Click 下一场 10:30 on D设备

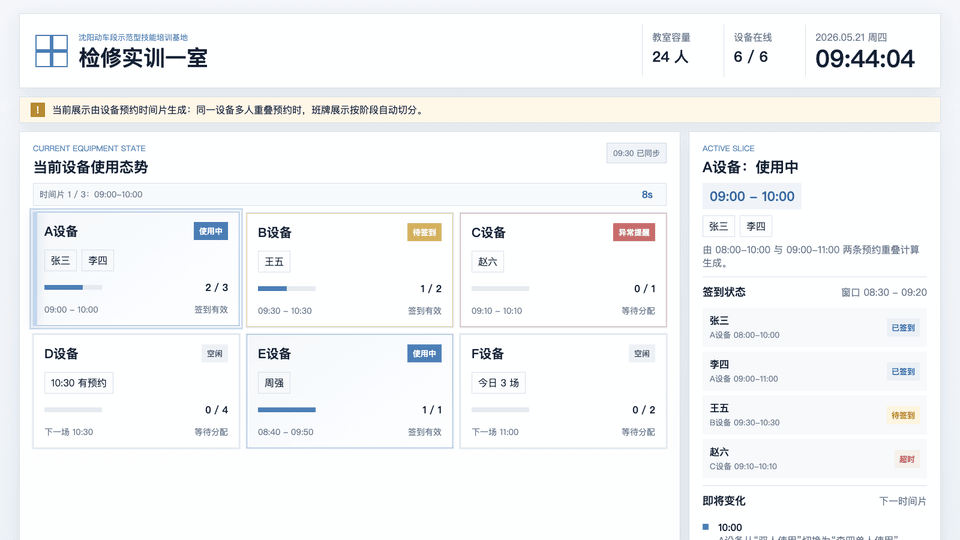[x=69, y=432]
